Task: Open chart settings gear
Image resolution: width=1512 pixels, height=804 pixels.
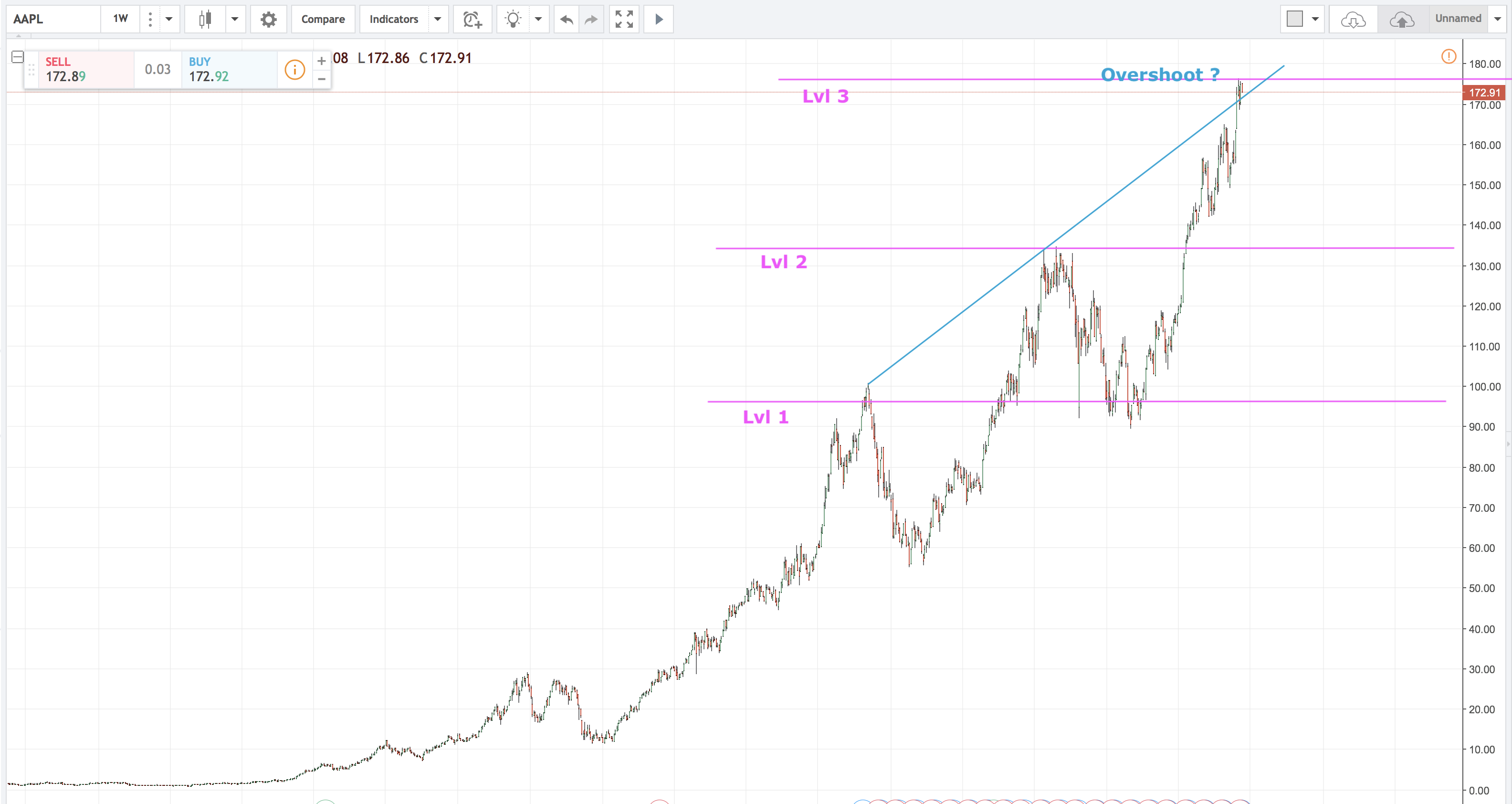Action: (268, 20)
